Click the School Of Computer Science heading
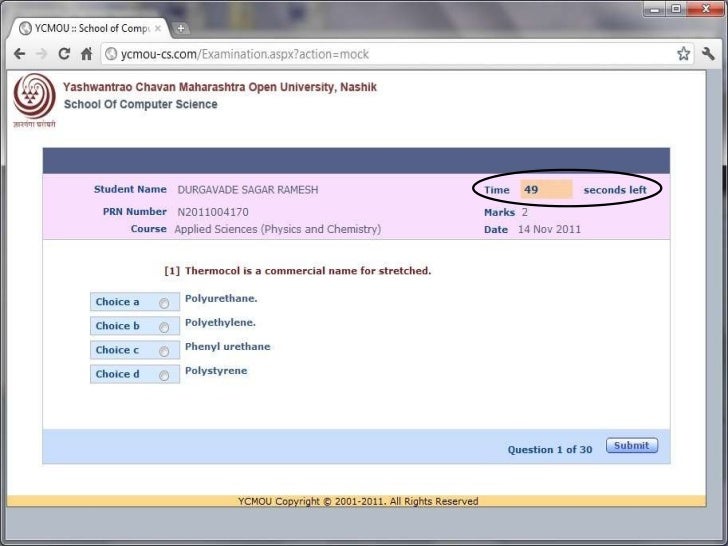The width and height of the screenshot is (728, 546). 141,104
